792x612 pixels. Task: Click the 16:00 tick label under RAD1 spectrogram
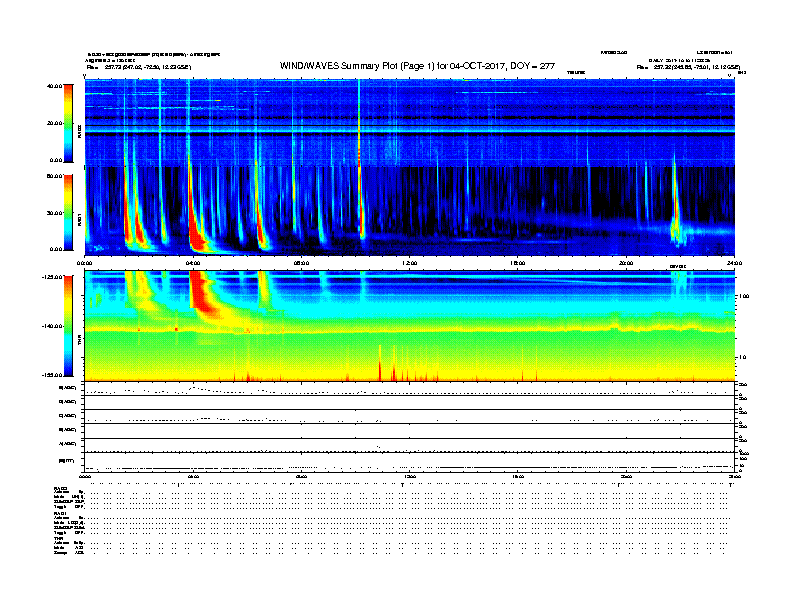coord(518,263)
